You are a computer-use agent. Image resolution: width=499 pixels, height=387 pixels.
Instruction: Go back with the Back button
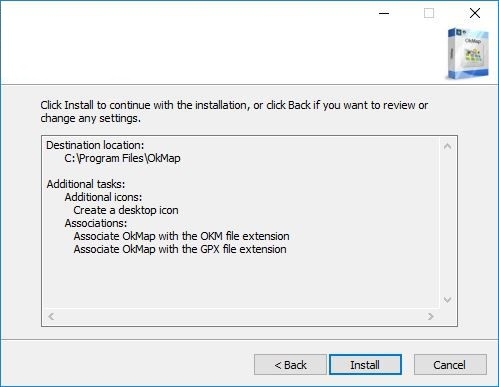tap(290, 365)
